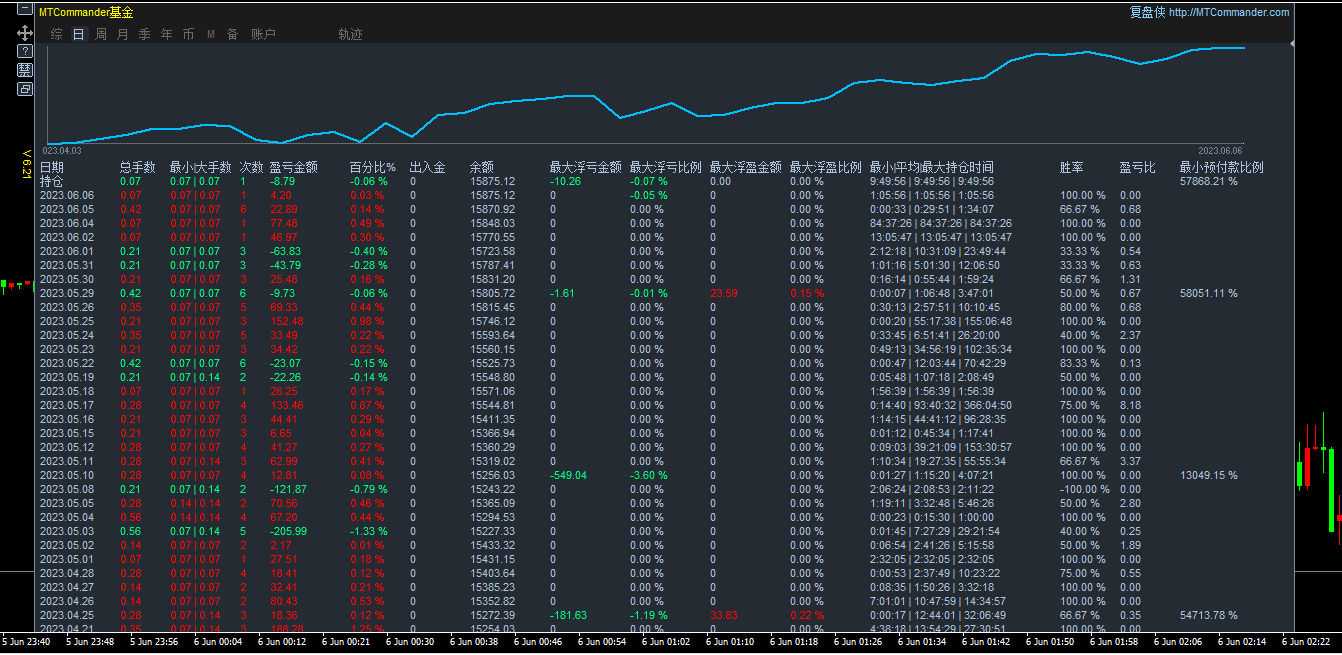The height and width of the screenshot is (655, 1342).
Task: Select the 2023.05.29 date row
Action: click(67, 294)
